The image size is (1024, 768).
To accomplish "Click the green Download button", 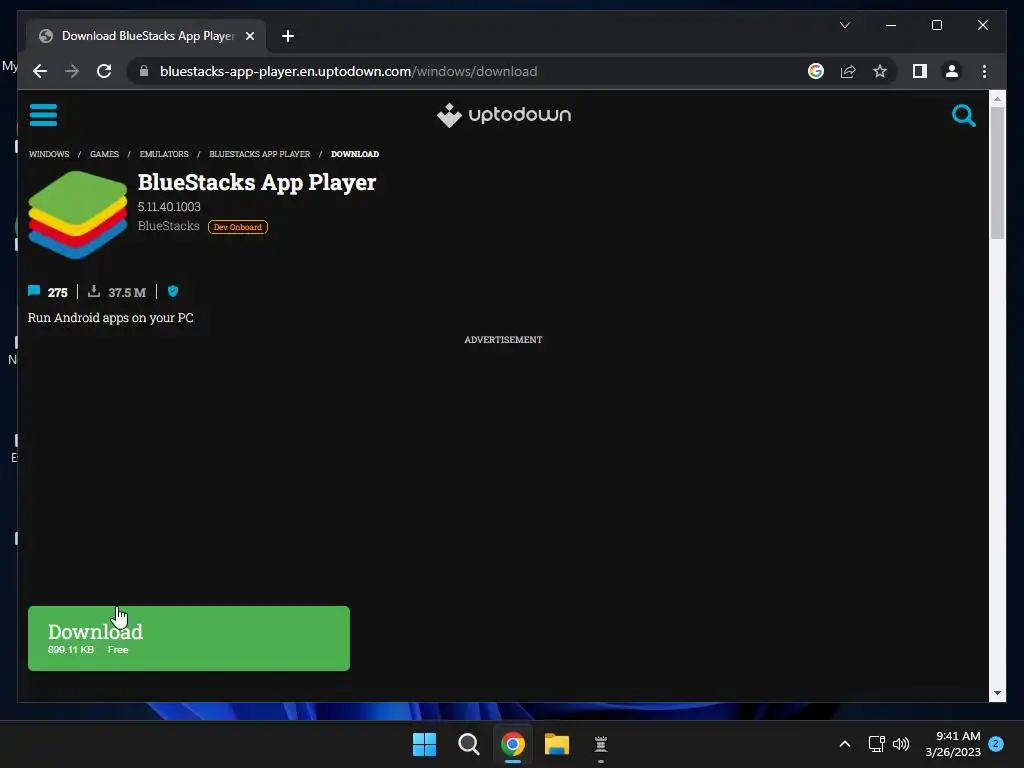I will (x=189, y=638).
